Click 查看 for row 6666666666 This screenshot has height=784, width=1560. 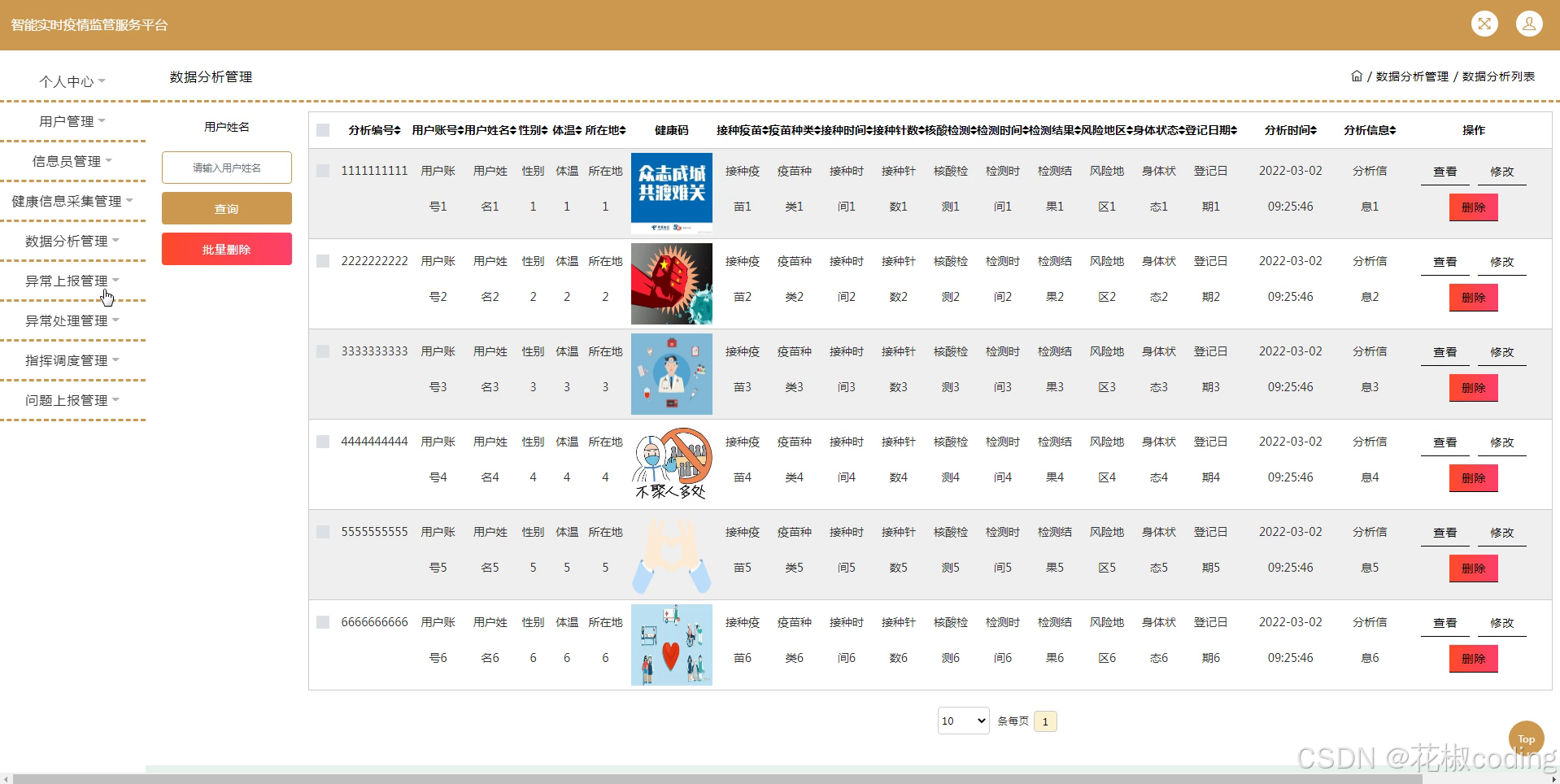point(1445,623)
